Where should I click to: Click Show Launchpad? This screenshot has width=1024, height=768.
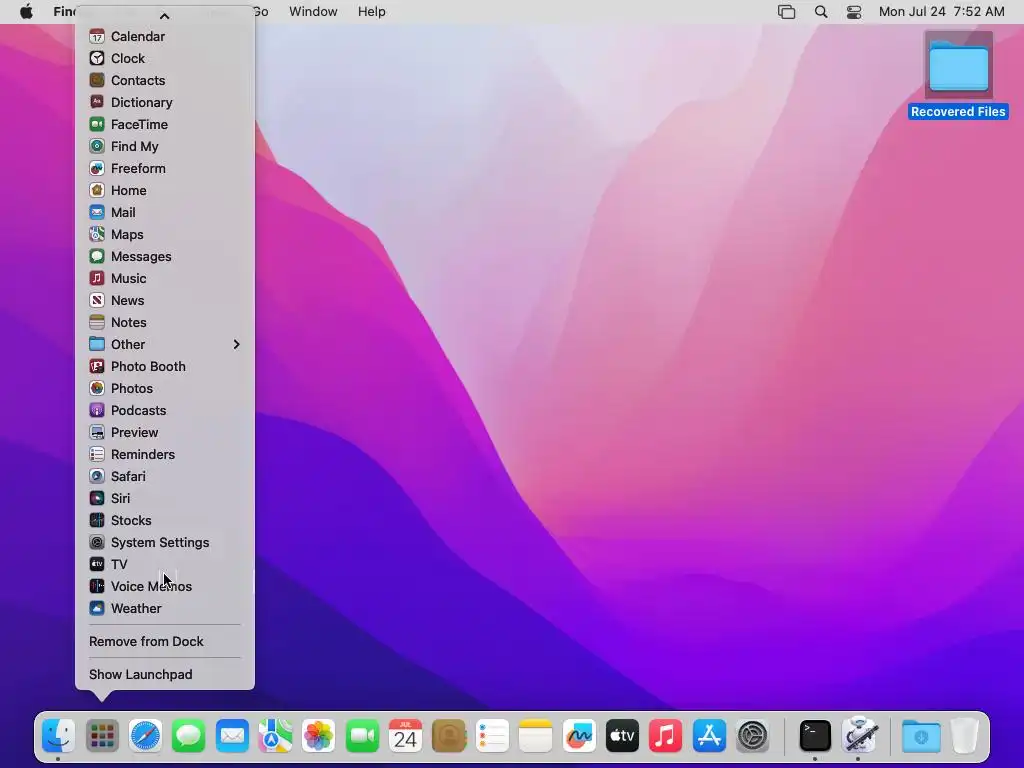[x=165, y=674]
